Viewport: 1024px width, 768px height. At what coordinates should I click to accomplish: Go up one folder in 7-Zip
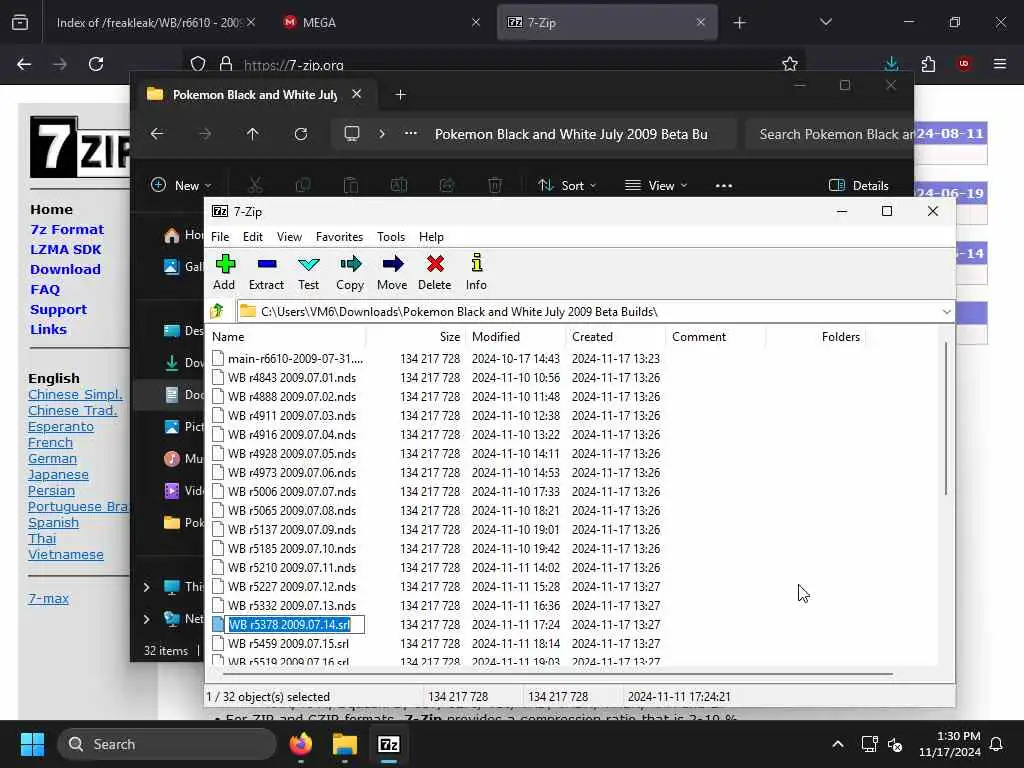pyautogui.click(x=217, y=312)
